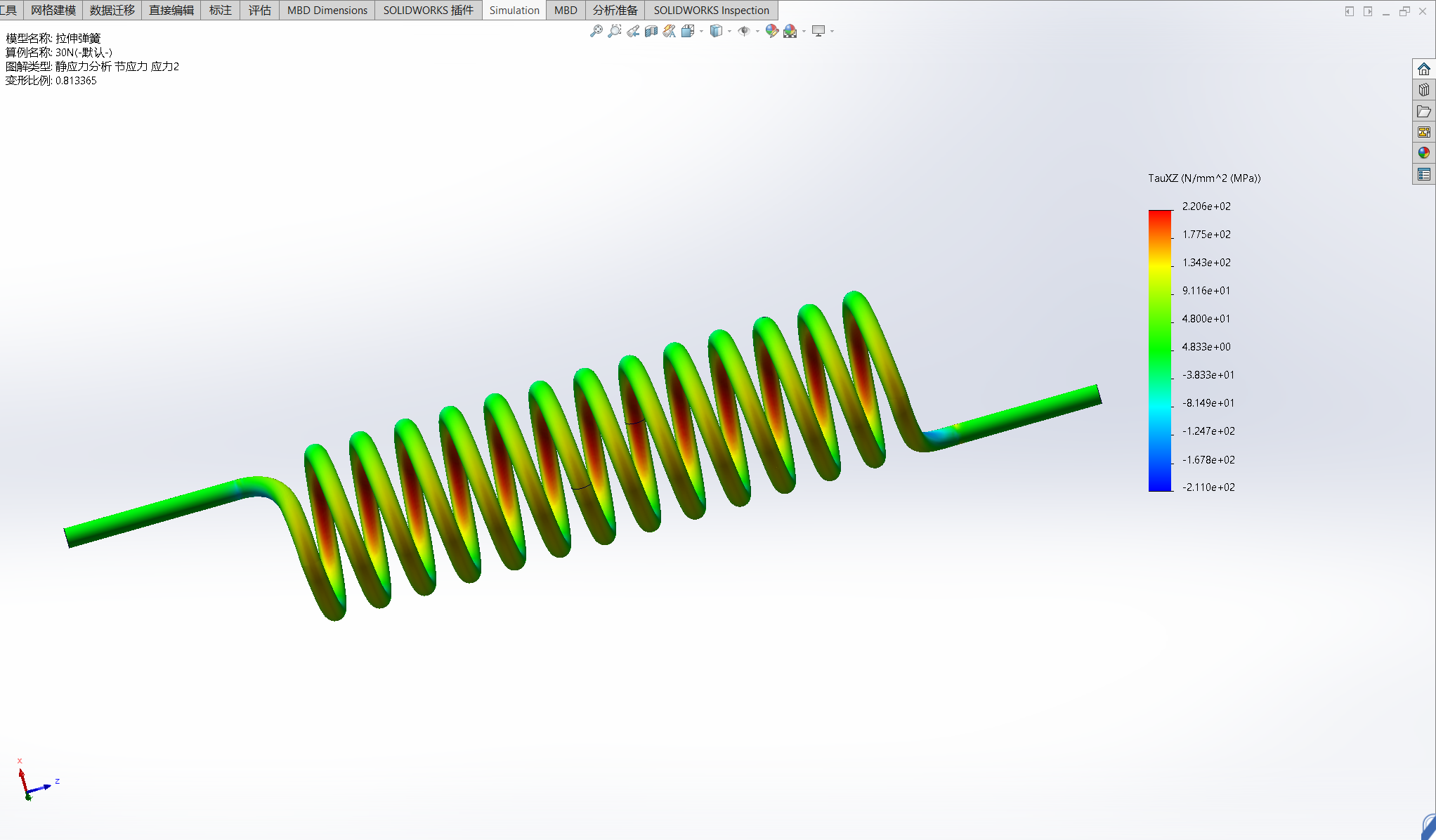Open Custom Properties panel icon
Screen dimensions: 1436x840
[1423, 174]
